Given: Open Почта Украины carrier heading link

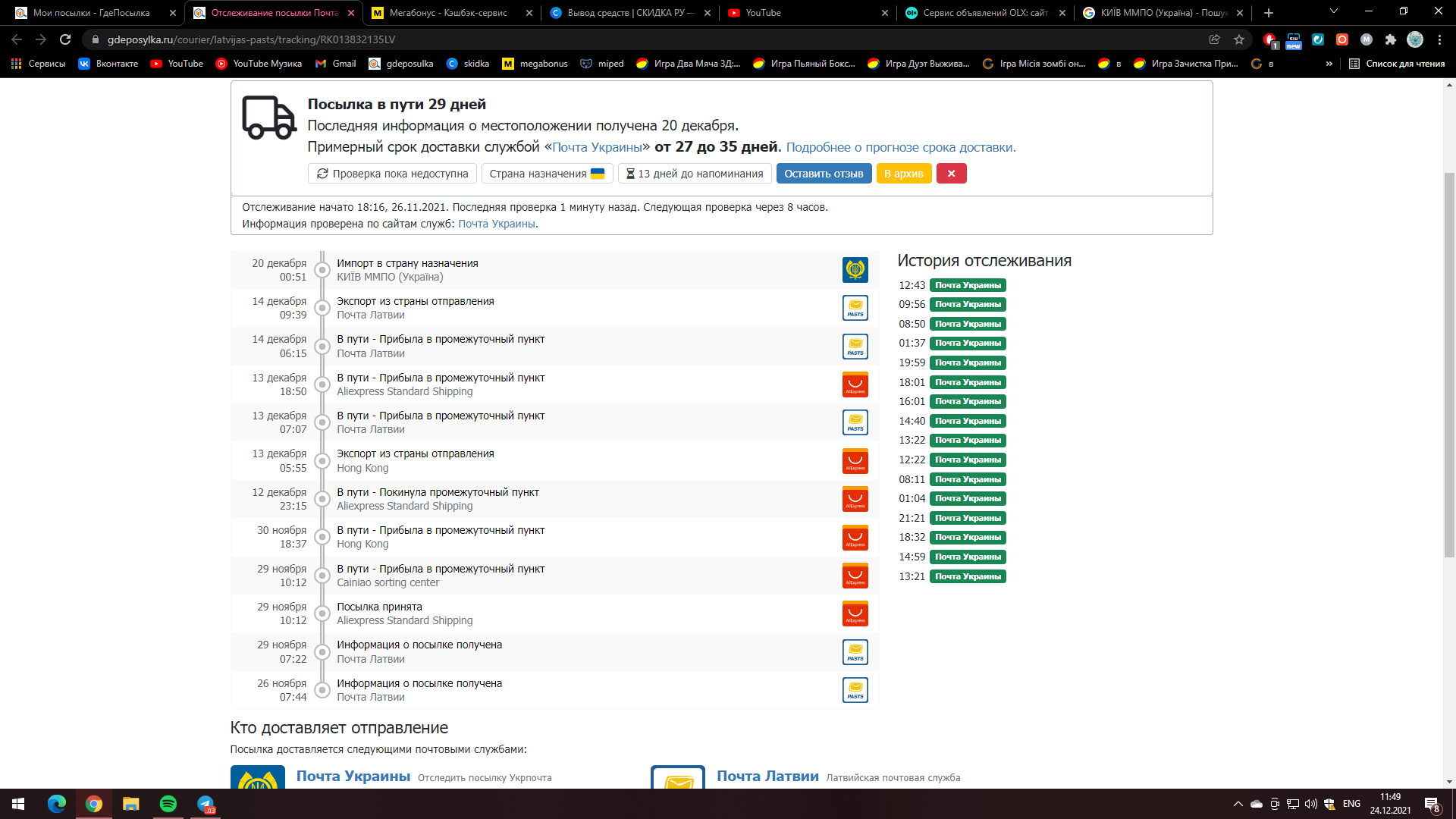Looking at the screenshot, I should tap(353, 776).
